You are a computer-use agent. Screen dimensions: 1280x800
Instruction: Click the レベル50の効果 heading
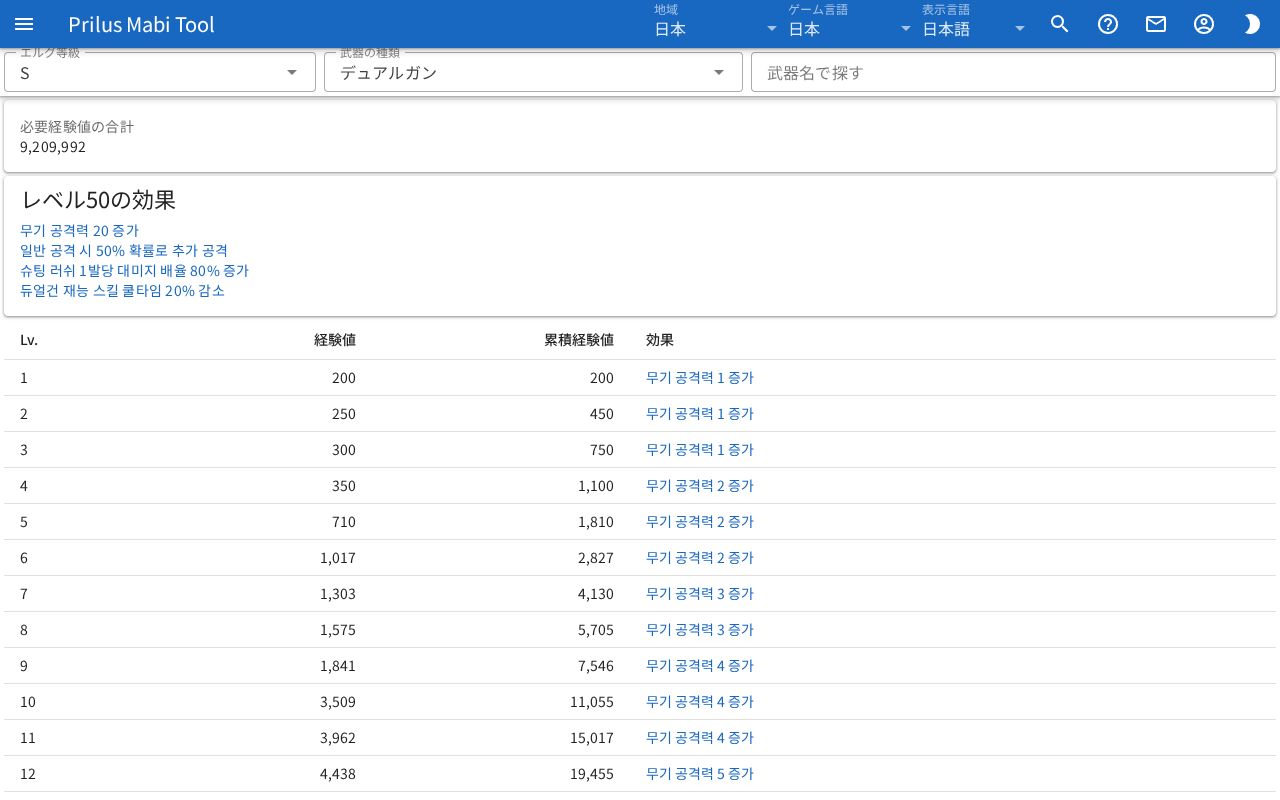98,200
